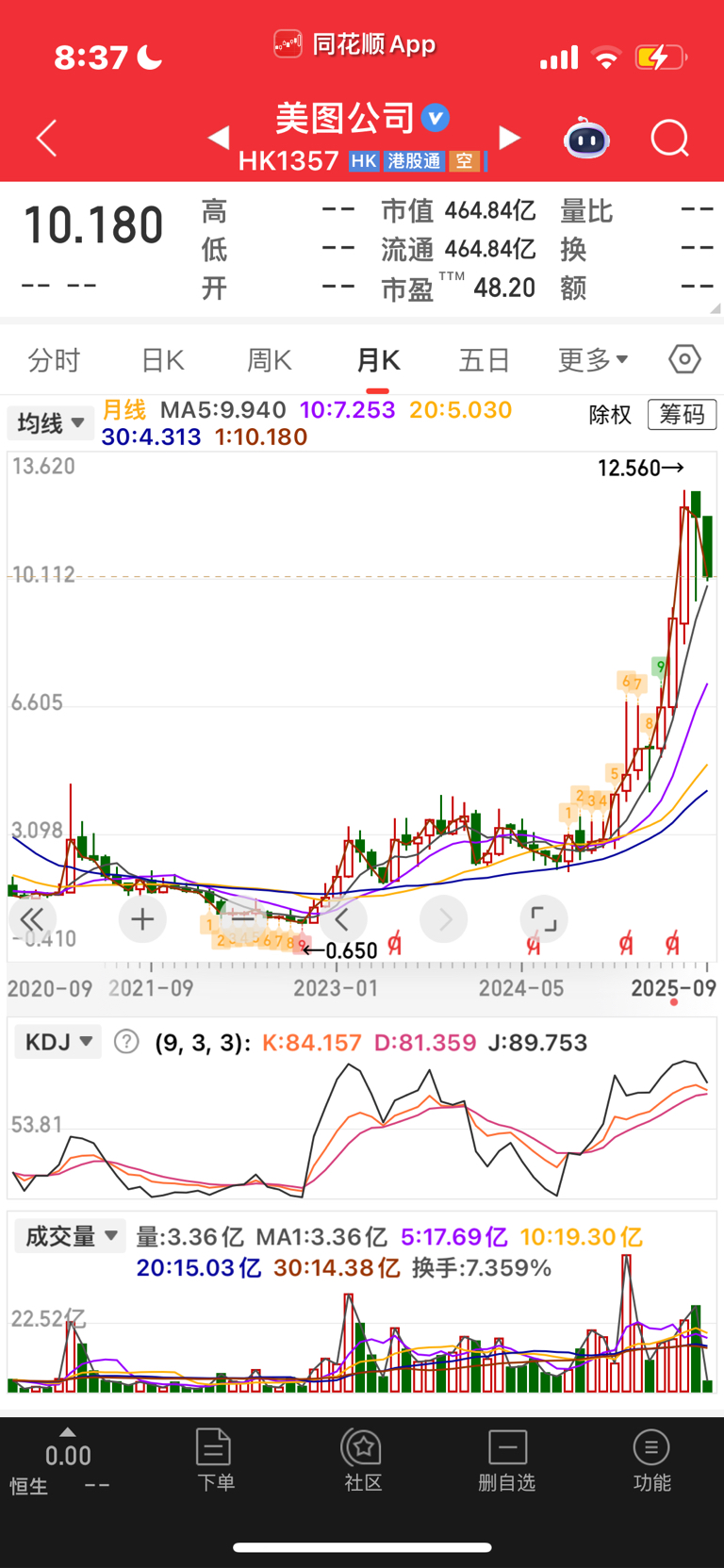724x1568 pixels.
Task: Switch to 周K tab
Action: point(269,360)
